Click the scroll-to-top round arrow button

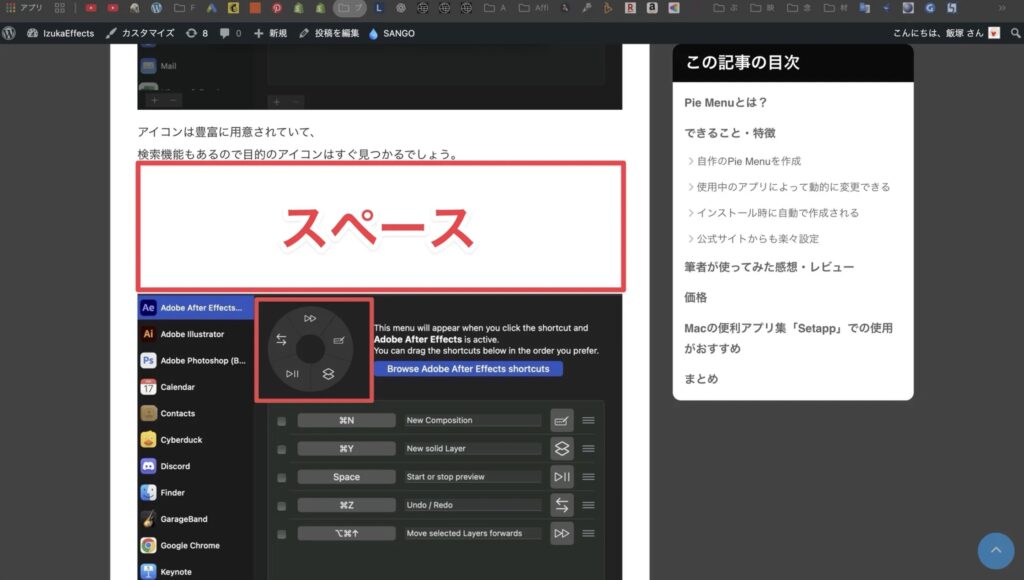tap(996, 551)
